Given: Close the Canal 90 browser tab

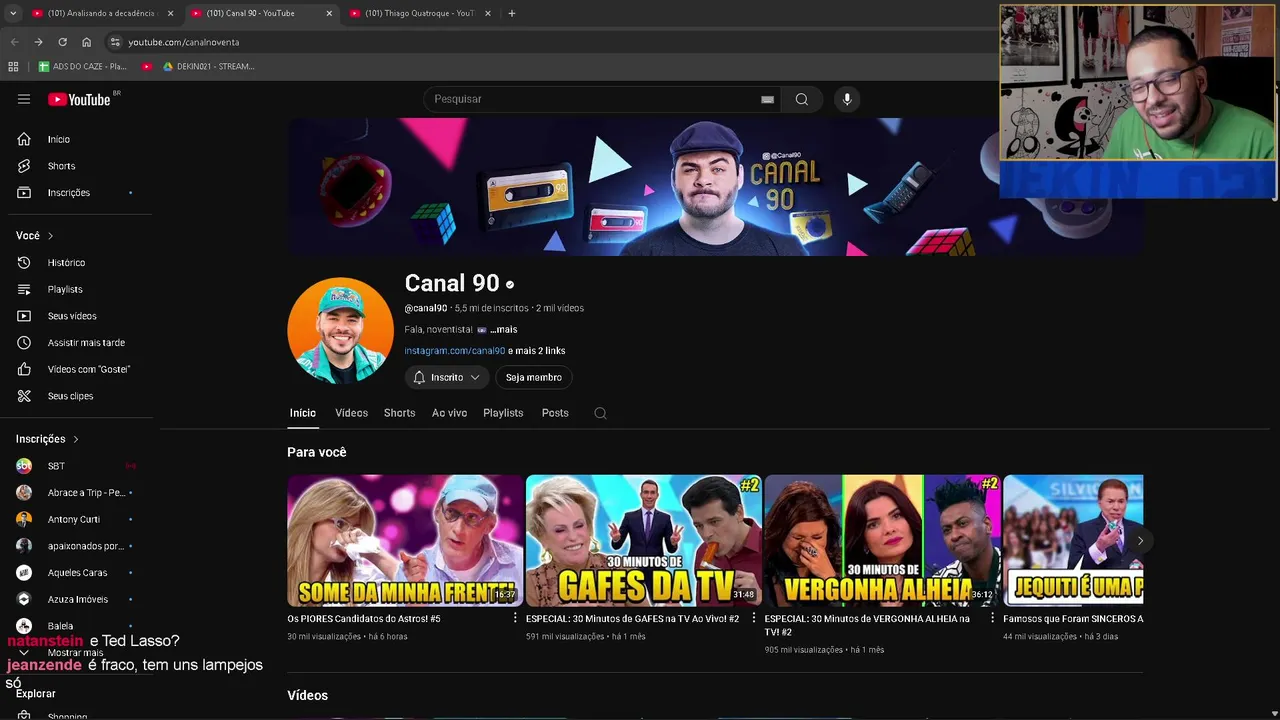Looking at the screenshot, I should tap(329, 13).
